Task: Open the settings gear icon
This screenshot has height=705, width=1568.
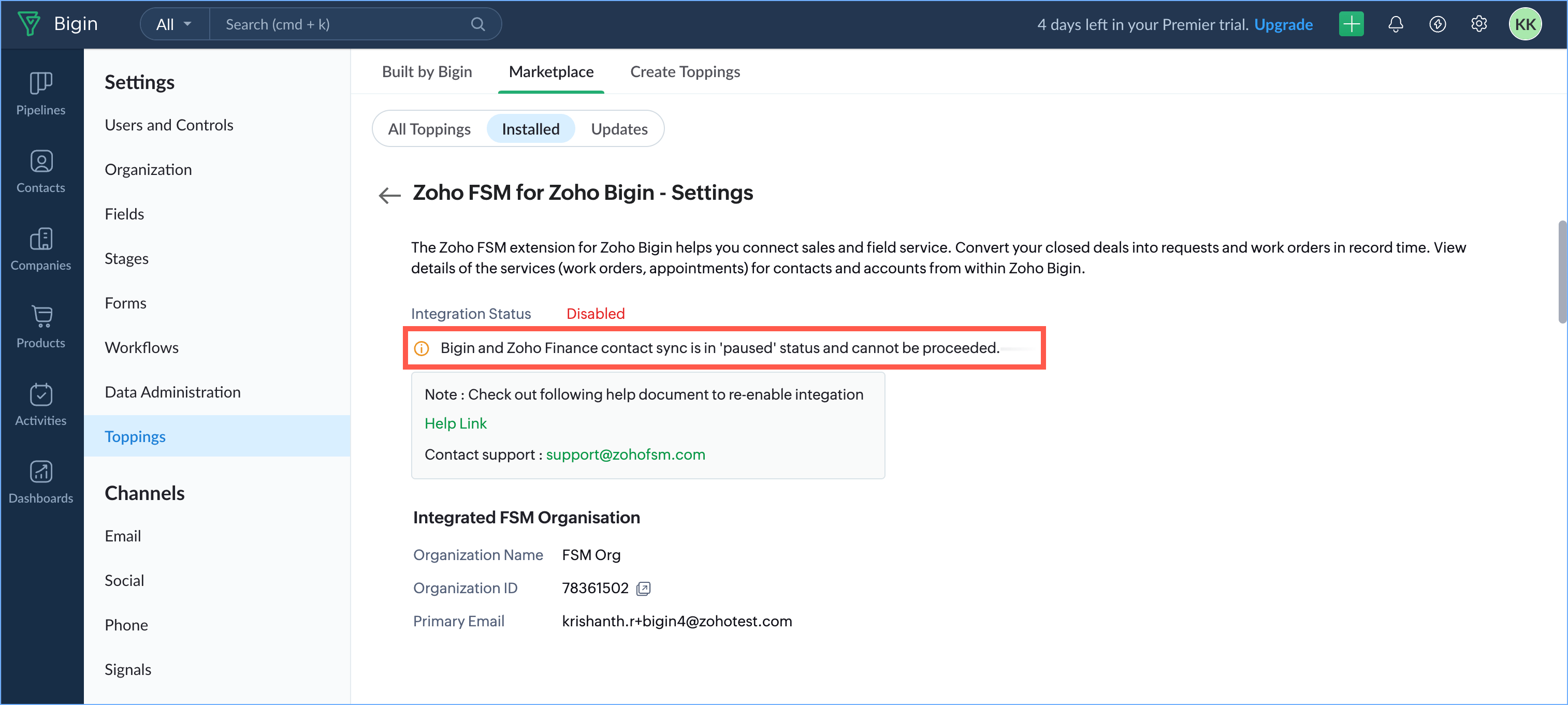Action: (1478, 24)
